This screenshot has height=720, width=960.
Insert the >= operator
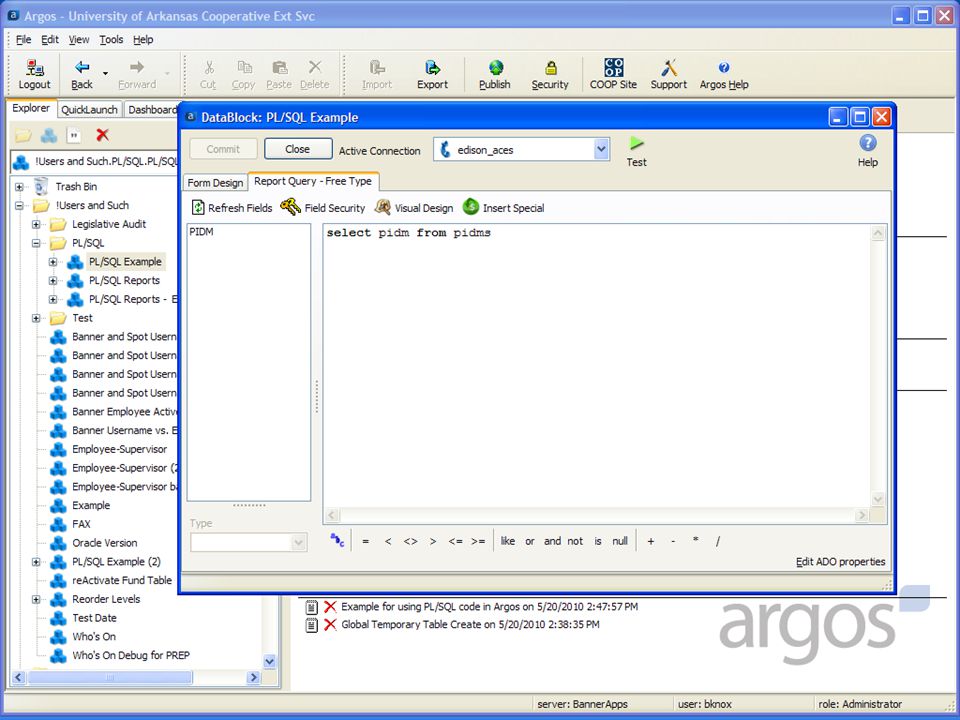click(478, 541)
